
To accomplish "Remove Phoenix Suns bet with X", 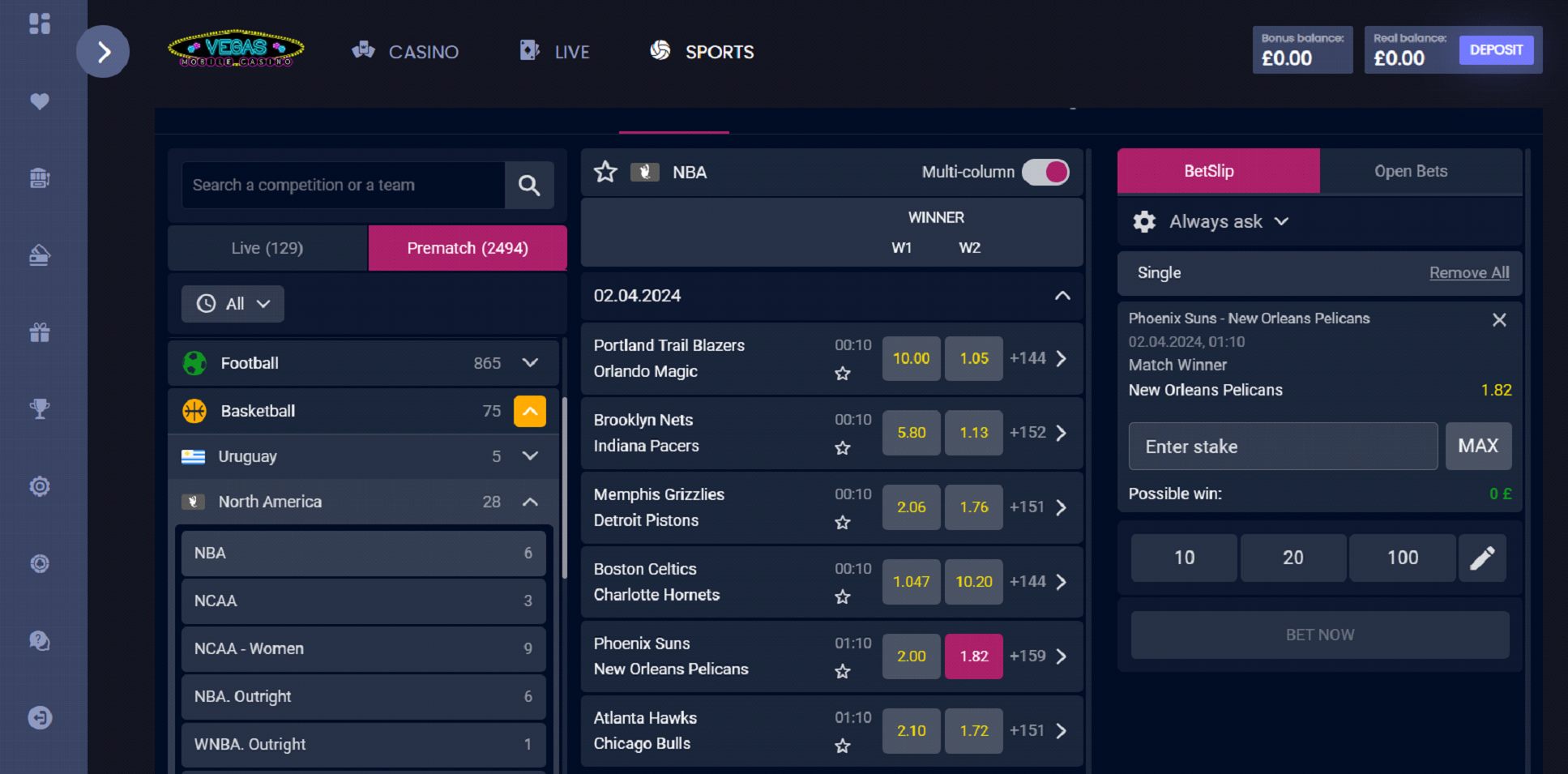I will coord(1499,320).
